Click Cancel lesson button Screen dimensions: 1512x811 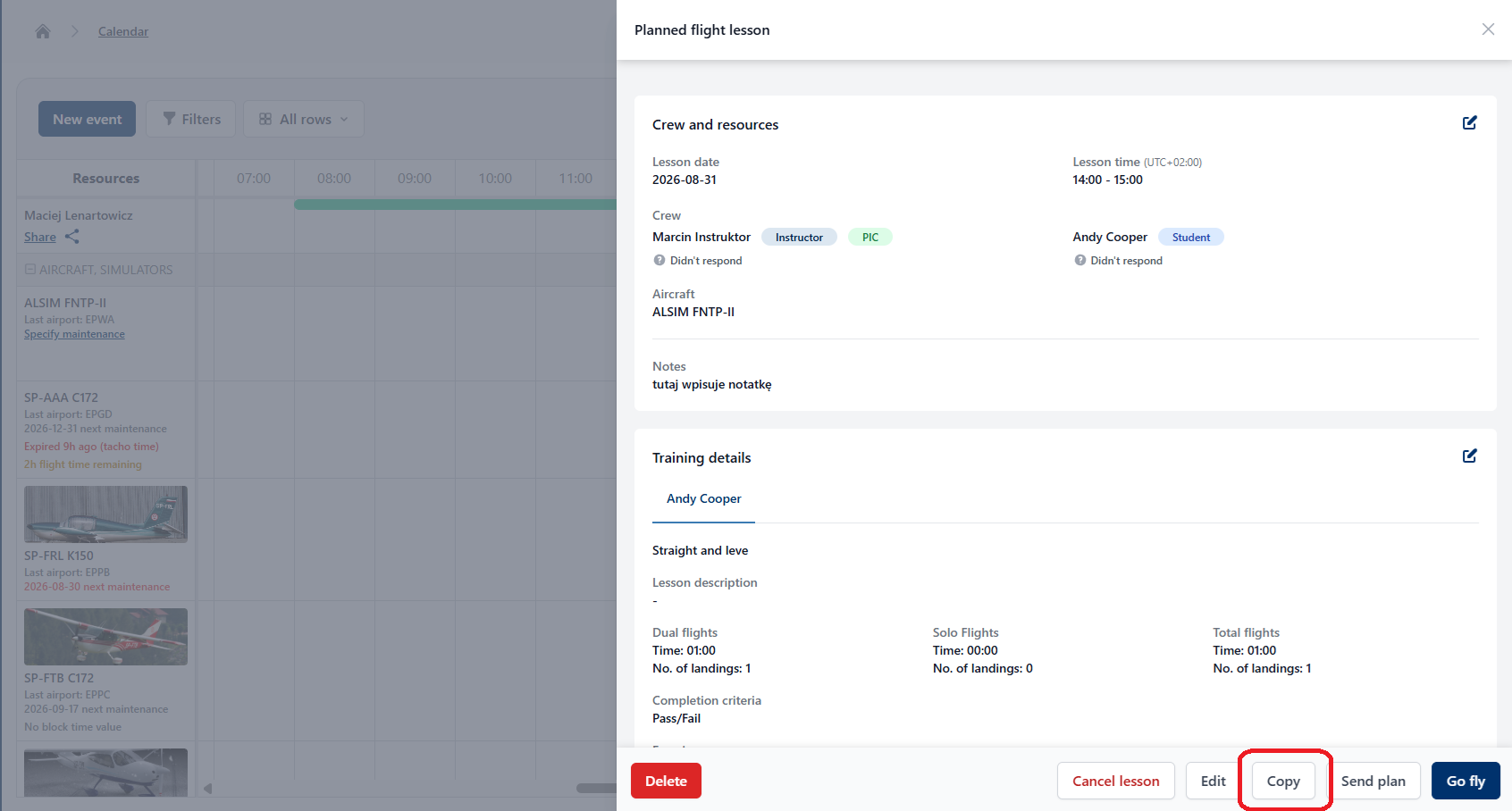(x=1115, y=781)
